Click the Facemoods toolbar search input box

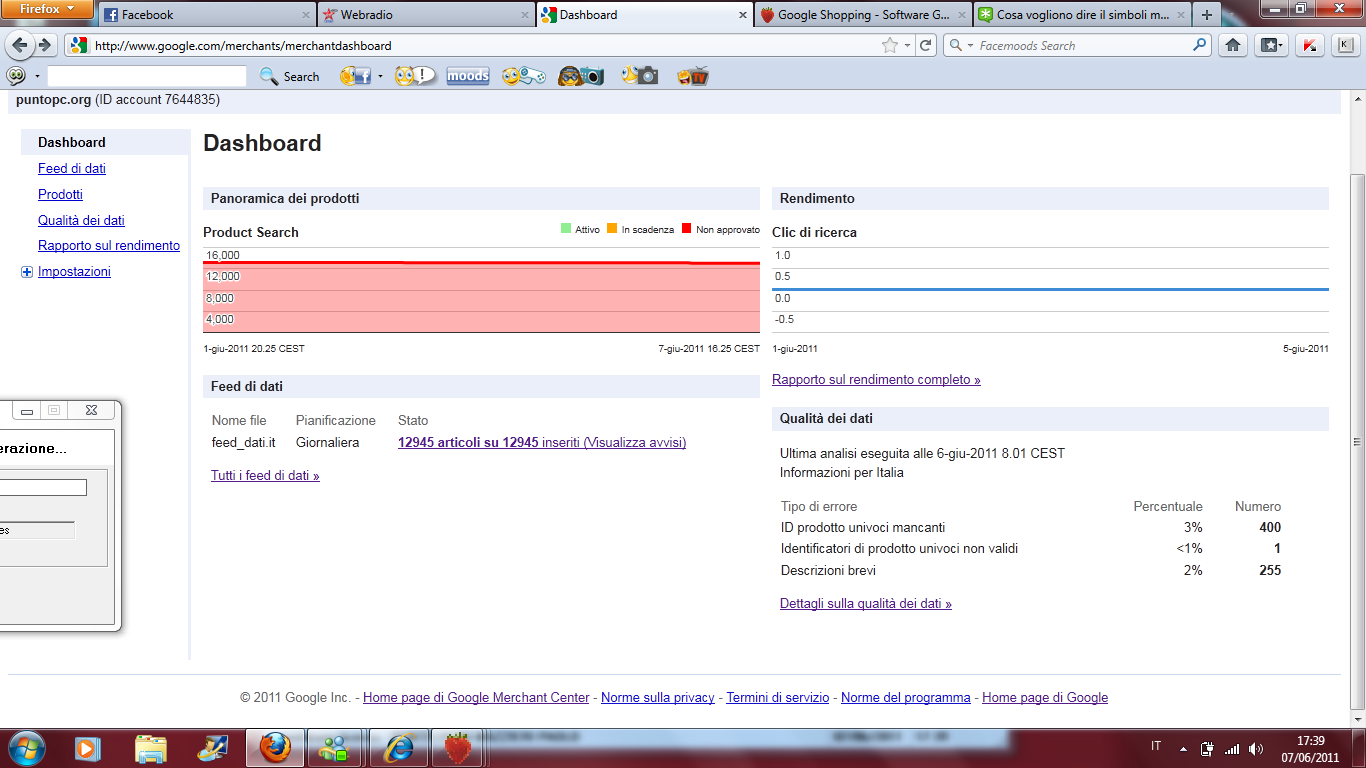click(x=147, y=76)
